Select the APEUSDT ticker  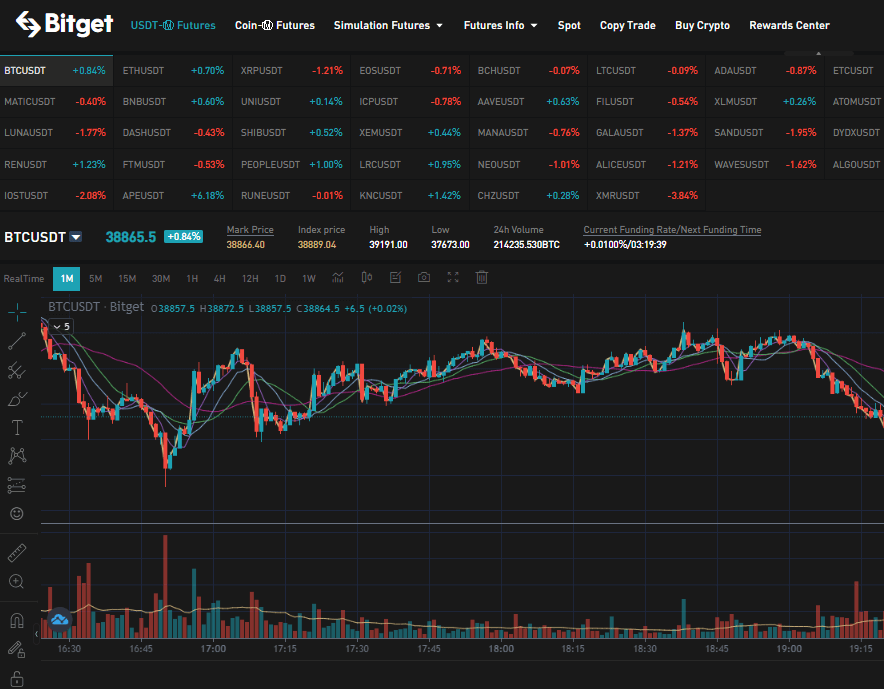(x=173, y=196)
